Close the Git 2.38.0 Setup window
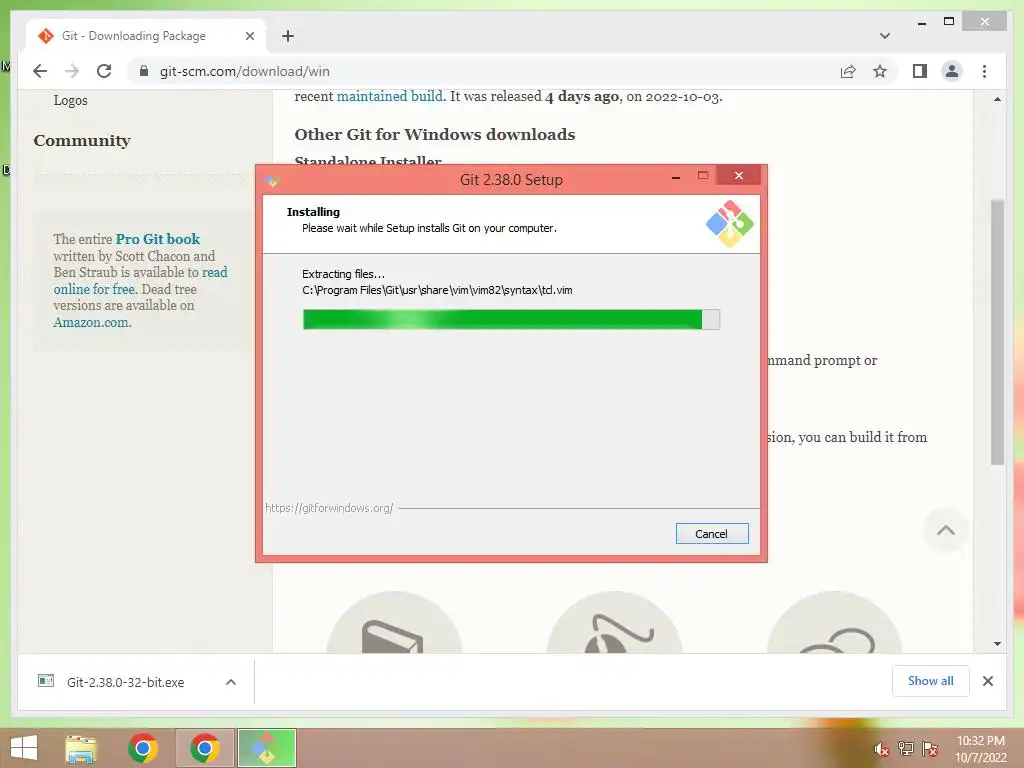 coord(739,175)
